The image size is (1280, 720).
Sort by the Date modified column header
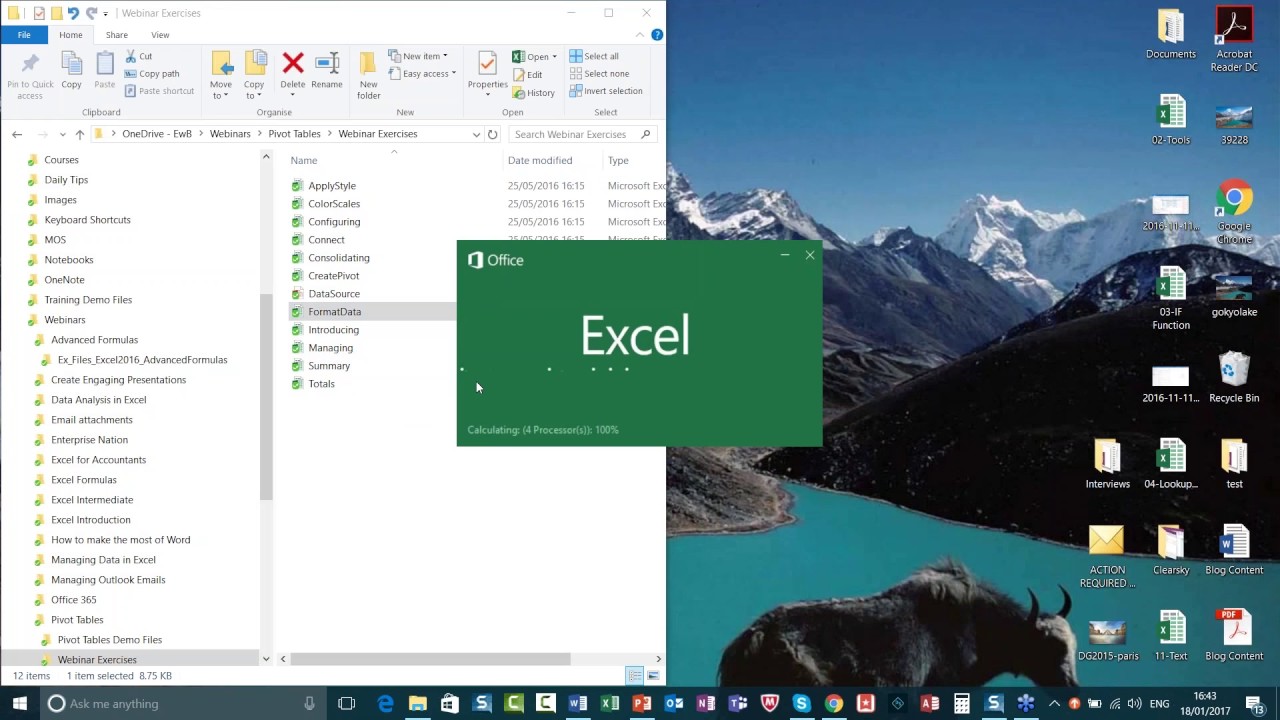click(540, 160)
